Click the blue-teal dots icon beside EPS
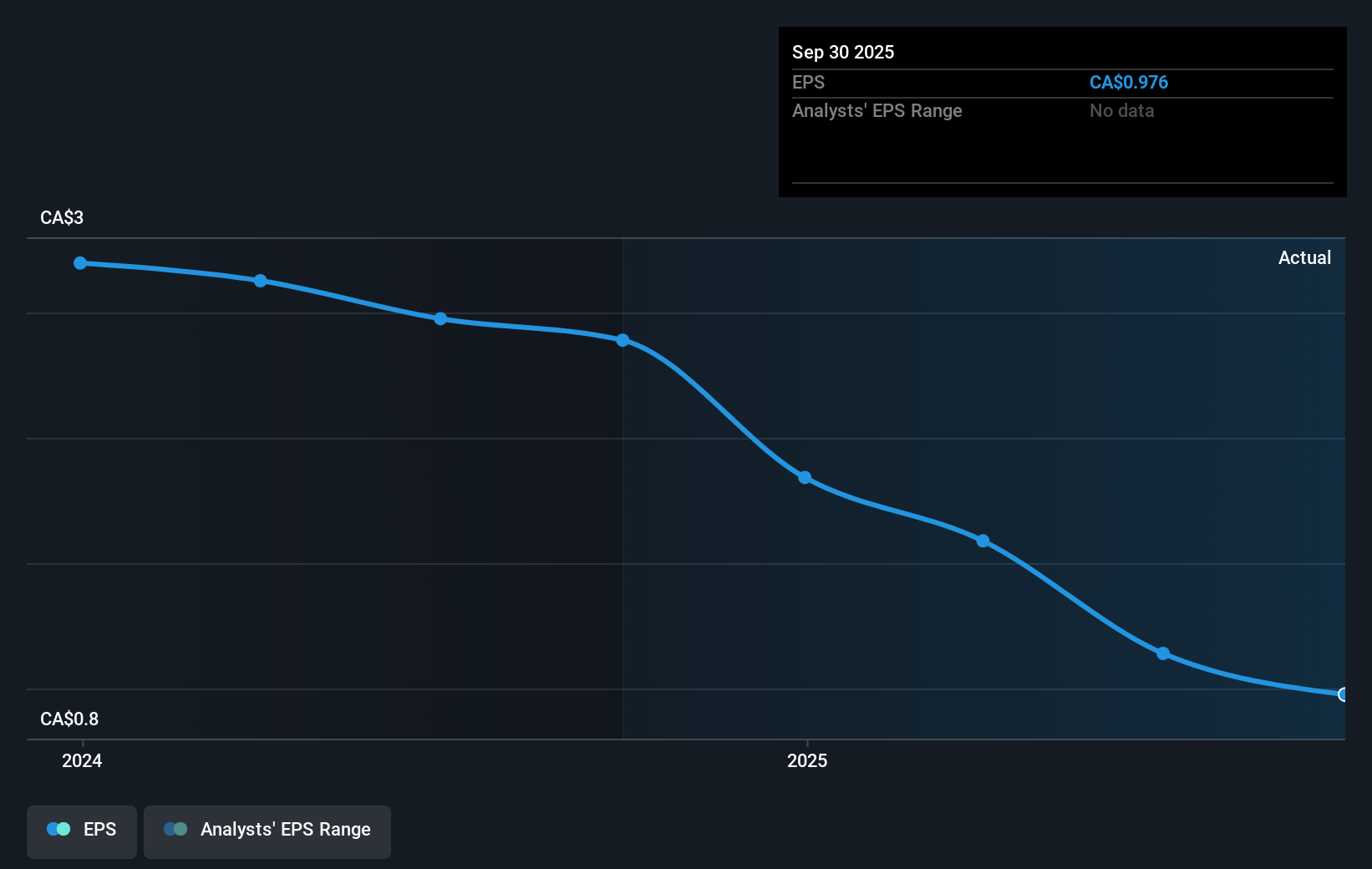The image size is (1372, 869). (x=58, y=830)
